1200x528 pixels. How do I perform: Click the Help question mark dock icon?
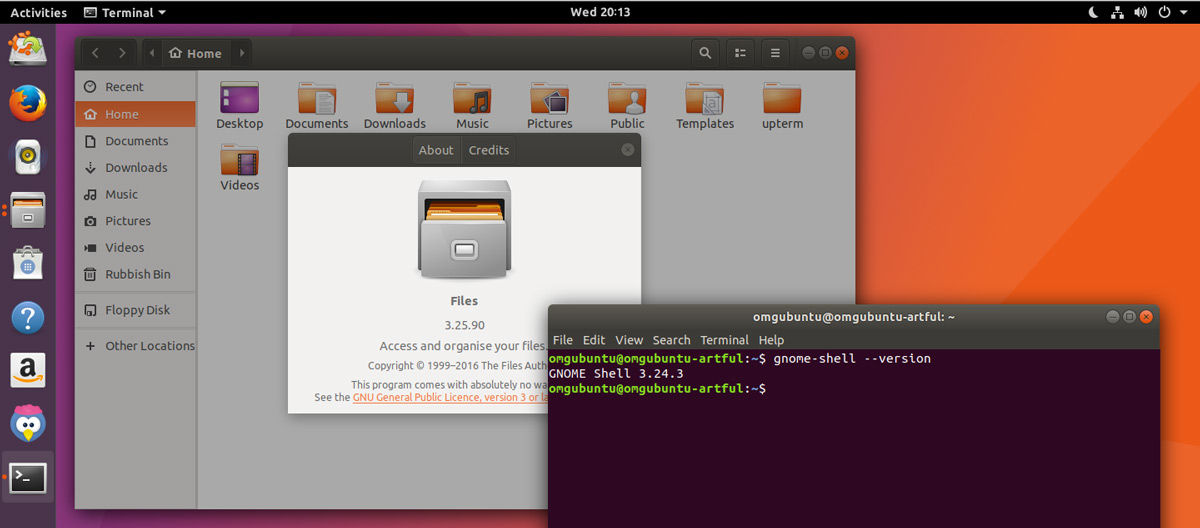(x=28, y=318)
